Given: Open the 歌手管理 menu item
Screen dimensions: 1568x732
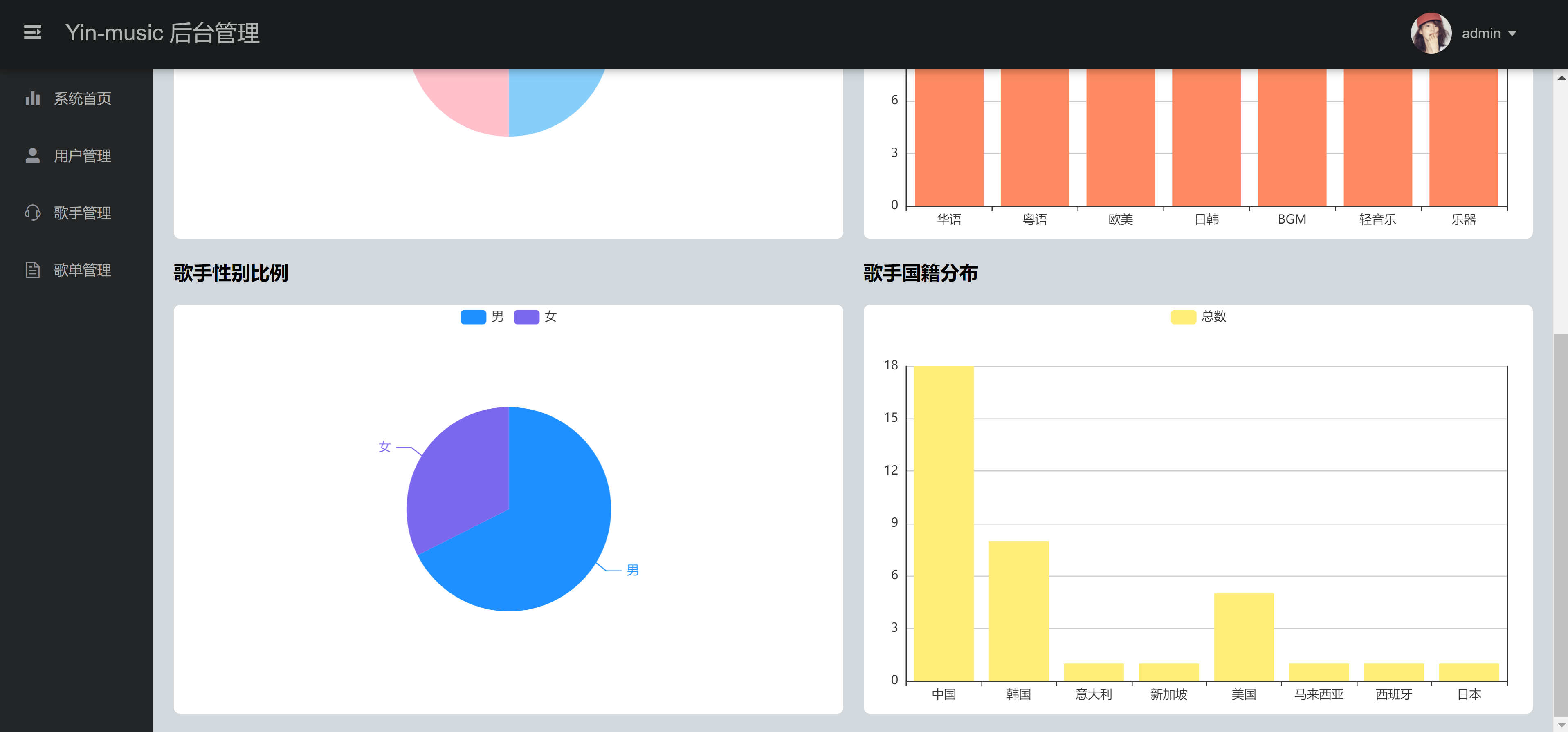Looking at the screenshot, I should coord(77,213).
